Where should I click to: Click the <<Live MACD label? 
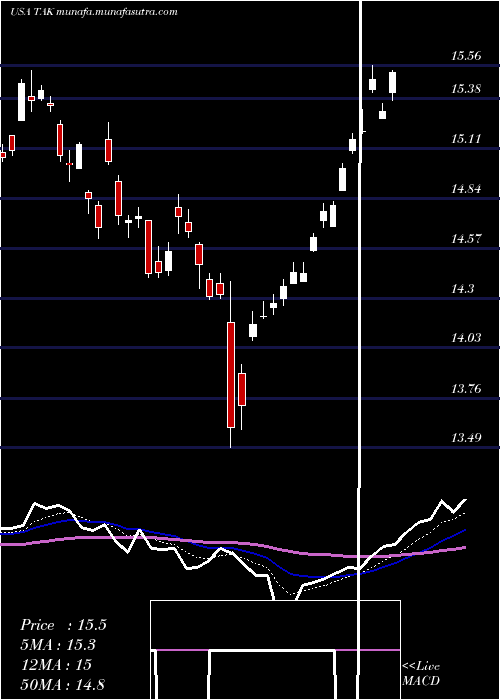point(421,673)
